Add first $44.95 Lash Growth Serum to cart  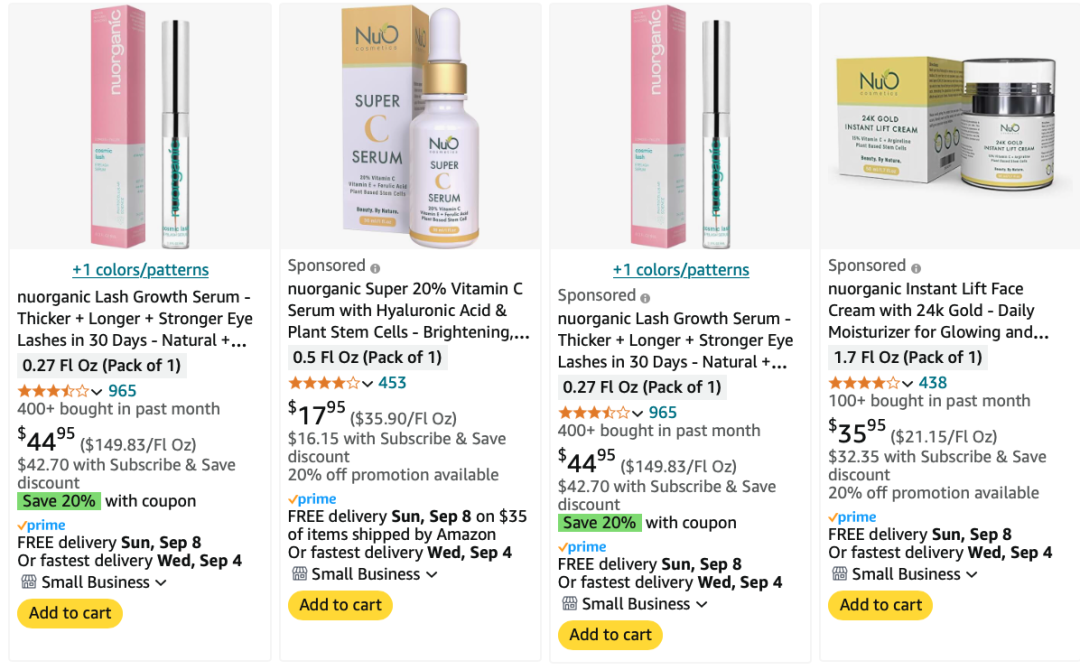(70, 614)
